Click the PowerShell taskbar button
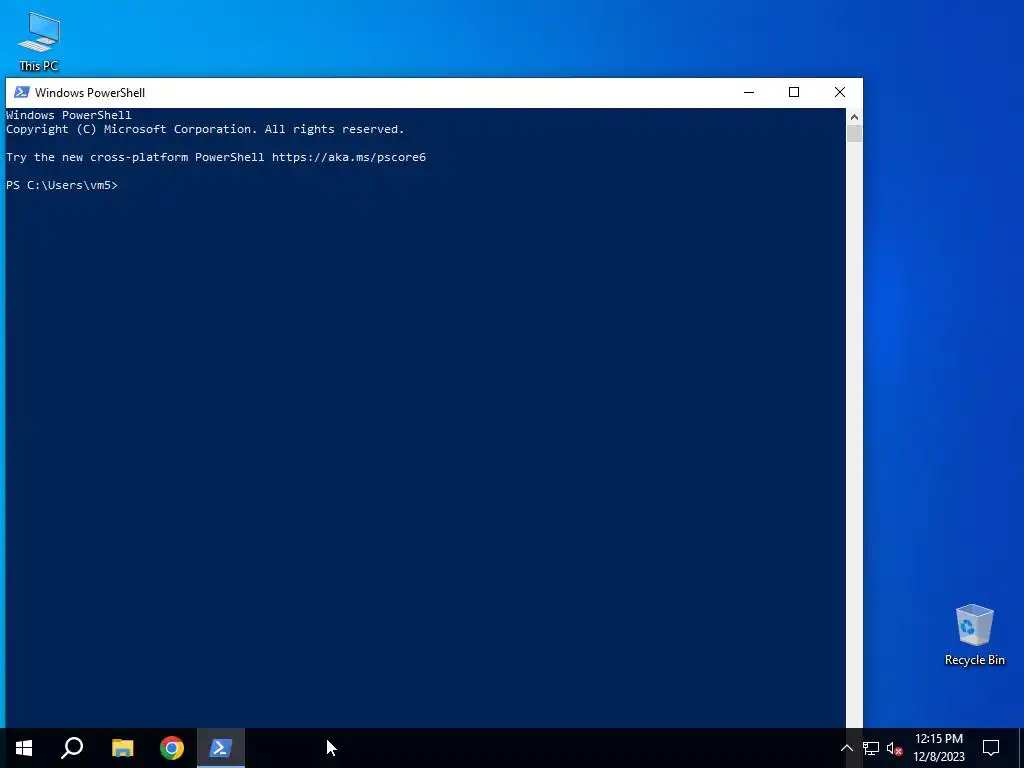 pos(221,748)
